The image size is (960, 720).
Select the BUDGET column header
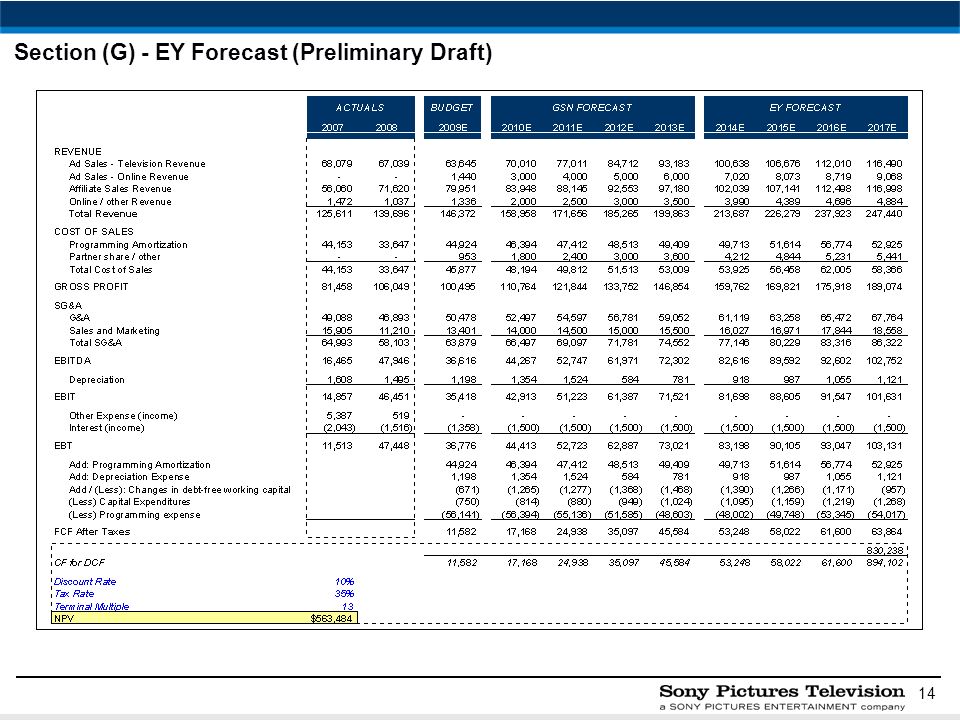(452, 108)
